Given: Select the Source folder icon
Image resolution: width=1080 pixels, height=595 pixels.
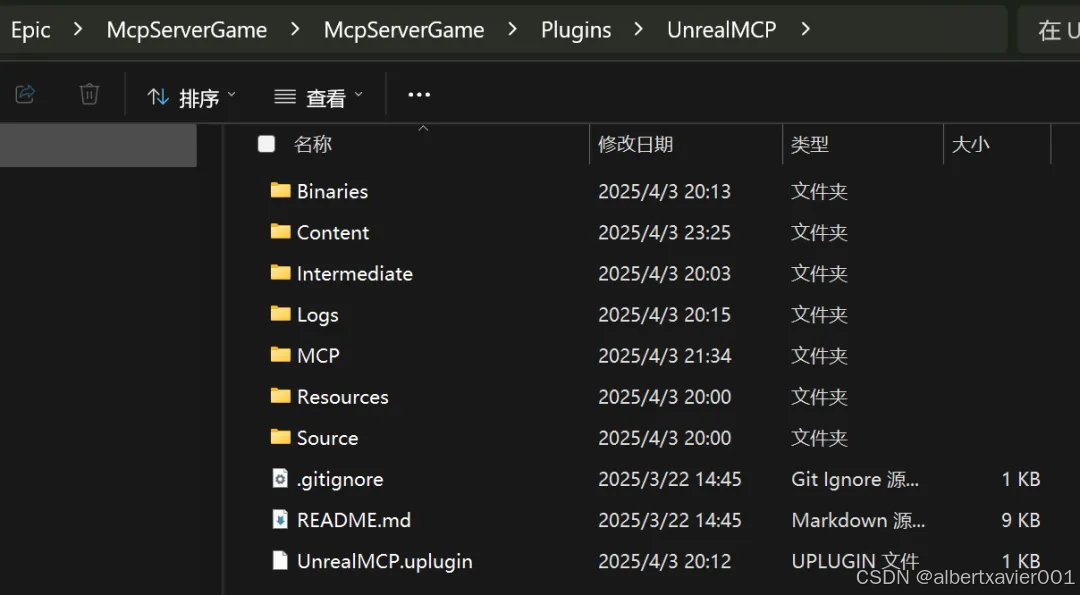Looking at the screenshot, I should click(x=280, y=437).
